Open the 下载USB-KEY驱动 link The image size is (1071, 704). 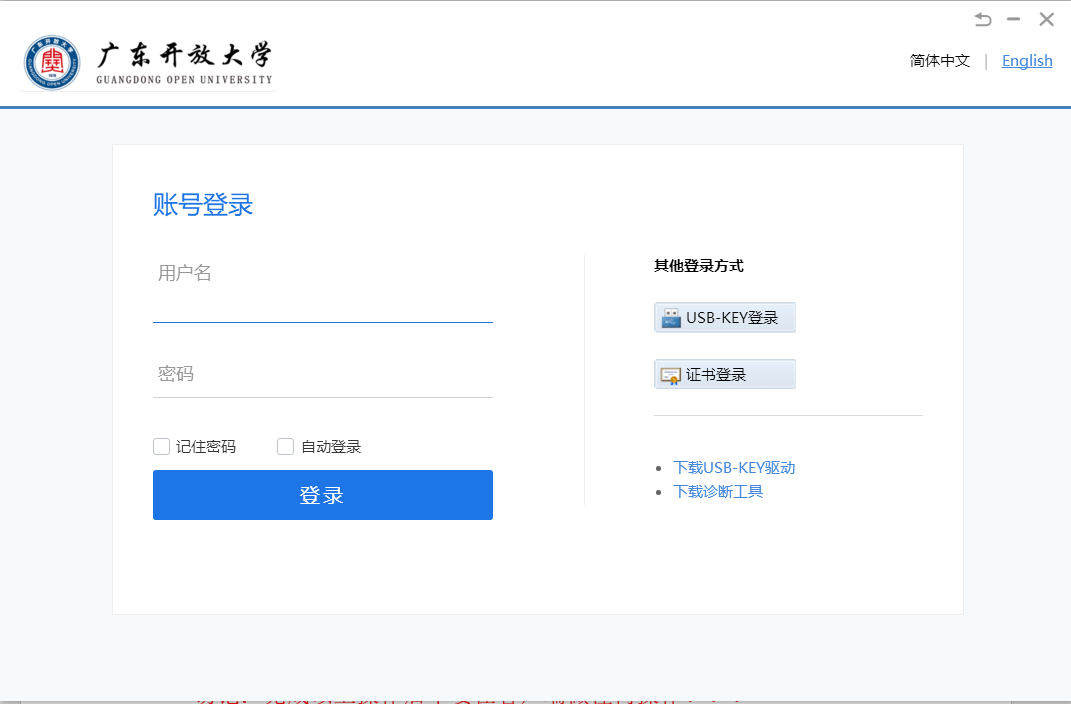coord(734,467)
